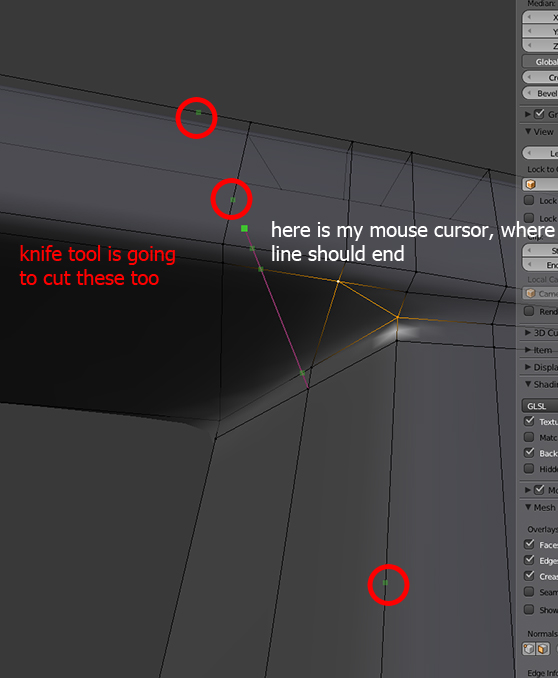Screen dimensions: 558x678
Task: Collapse the Mesh Display panel
Action: point(528,507)
